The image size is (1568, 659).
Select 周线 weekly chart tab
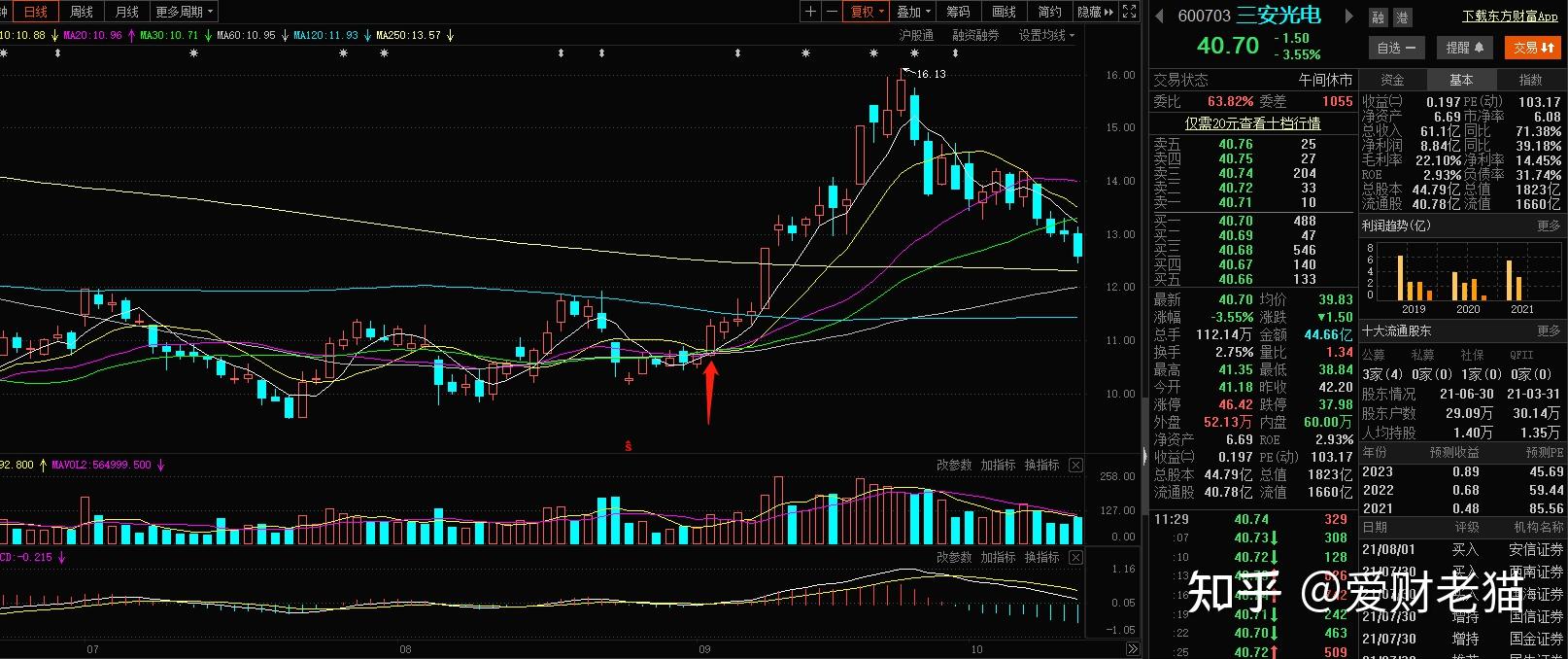(x=82, y=12)
